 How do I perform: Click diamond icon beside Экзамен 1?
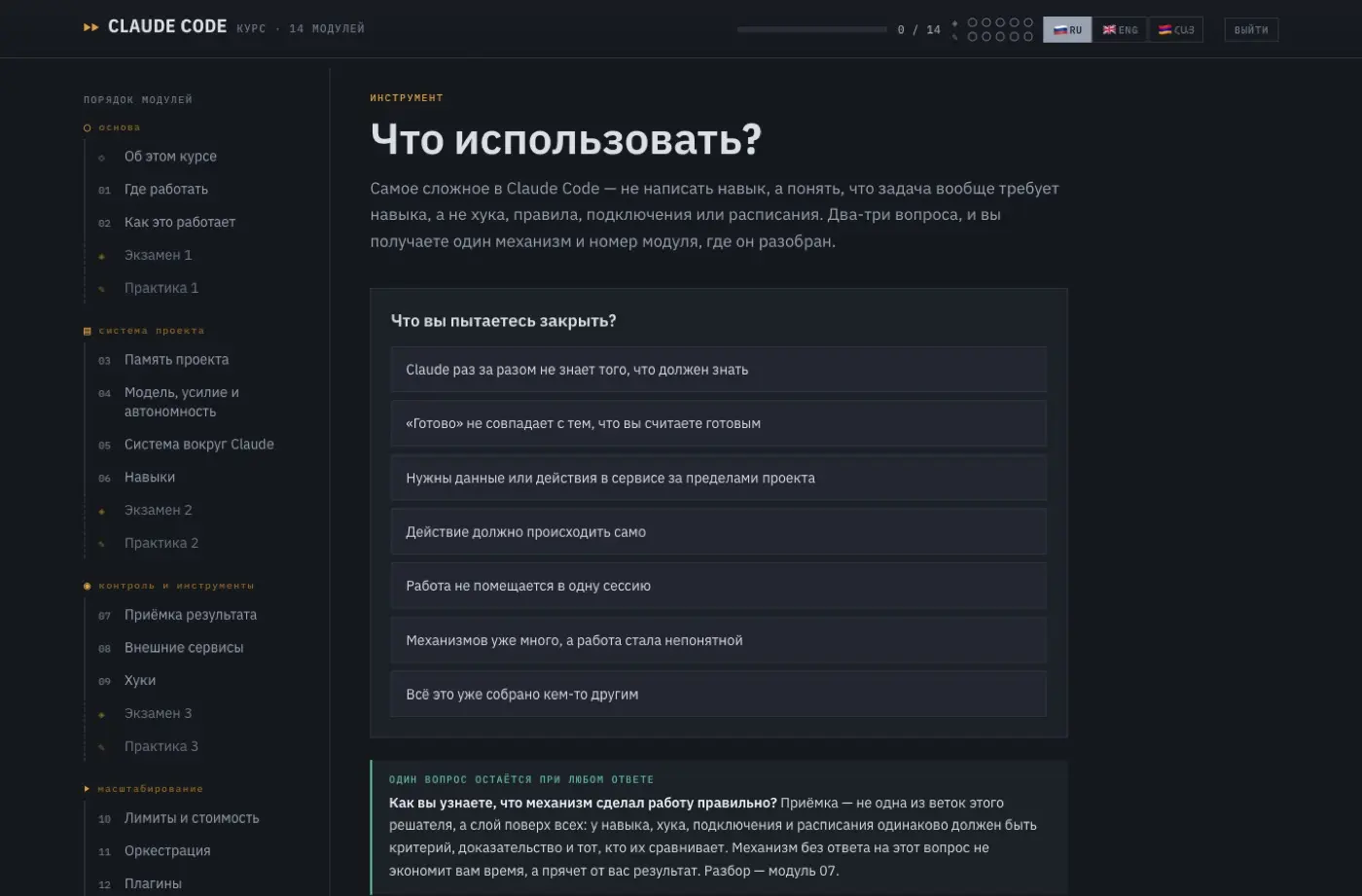coord(102,256)
